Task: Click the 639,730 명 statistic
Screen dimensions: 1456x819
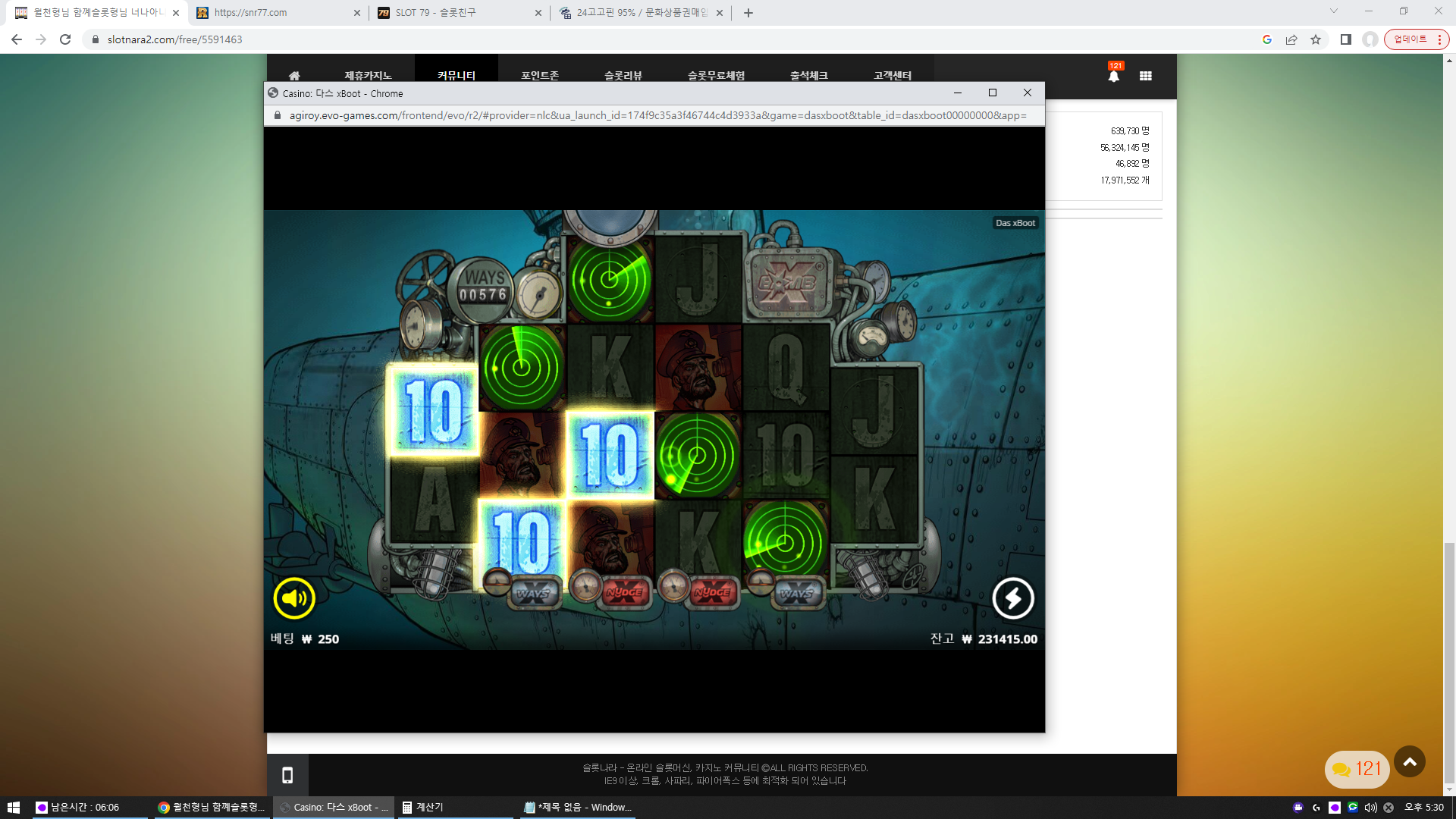Action: point(1130,131)
